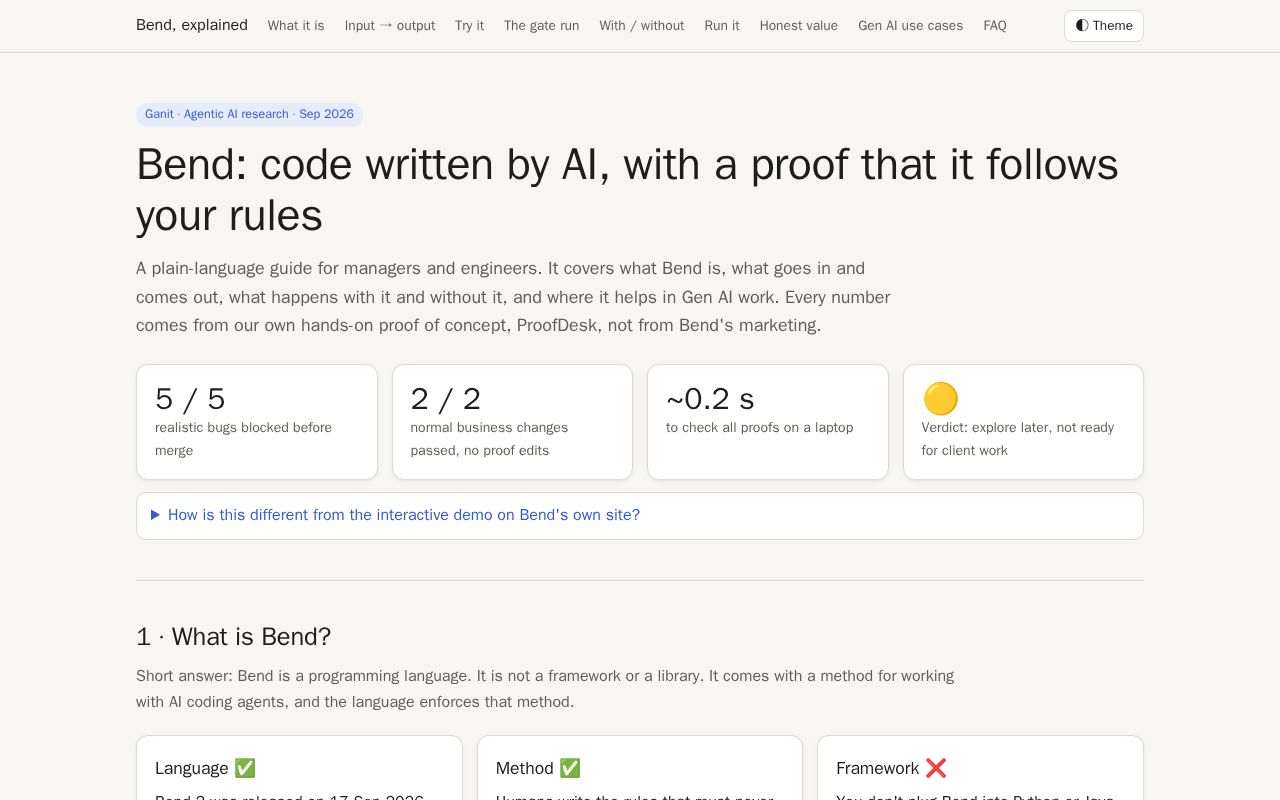Click 'to check all proofs on a laptop'
The image size is (1280, 800).
coord(760,428)
